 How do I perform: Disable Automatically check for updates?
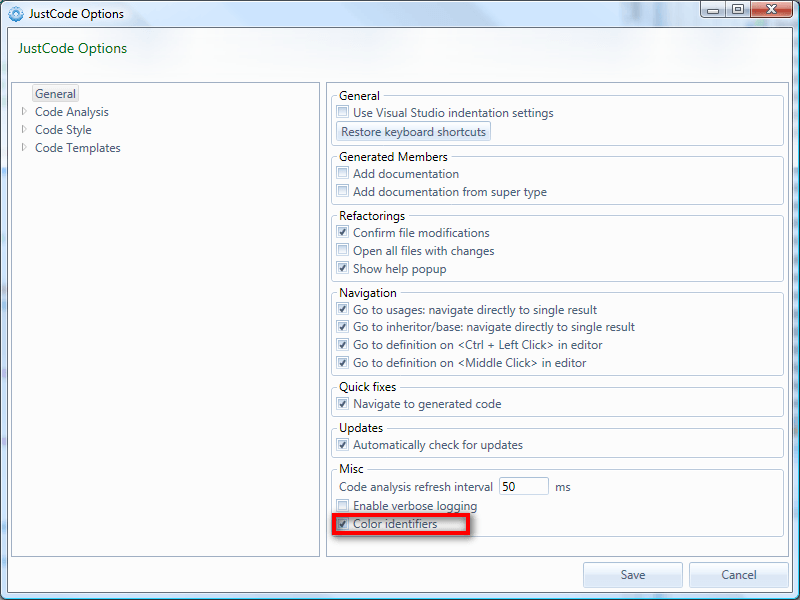pos(342,444)
